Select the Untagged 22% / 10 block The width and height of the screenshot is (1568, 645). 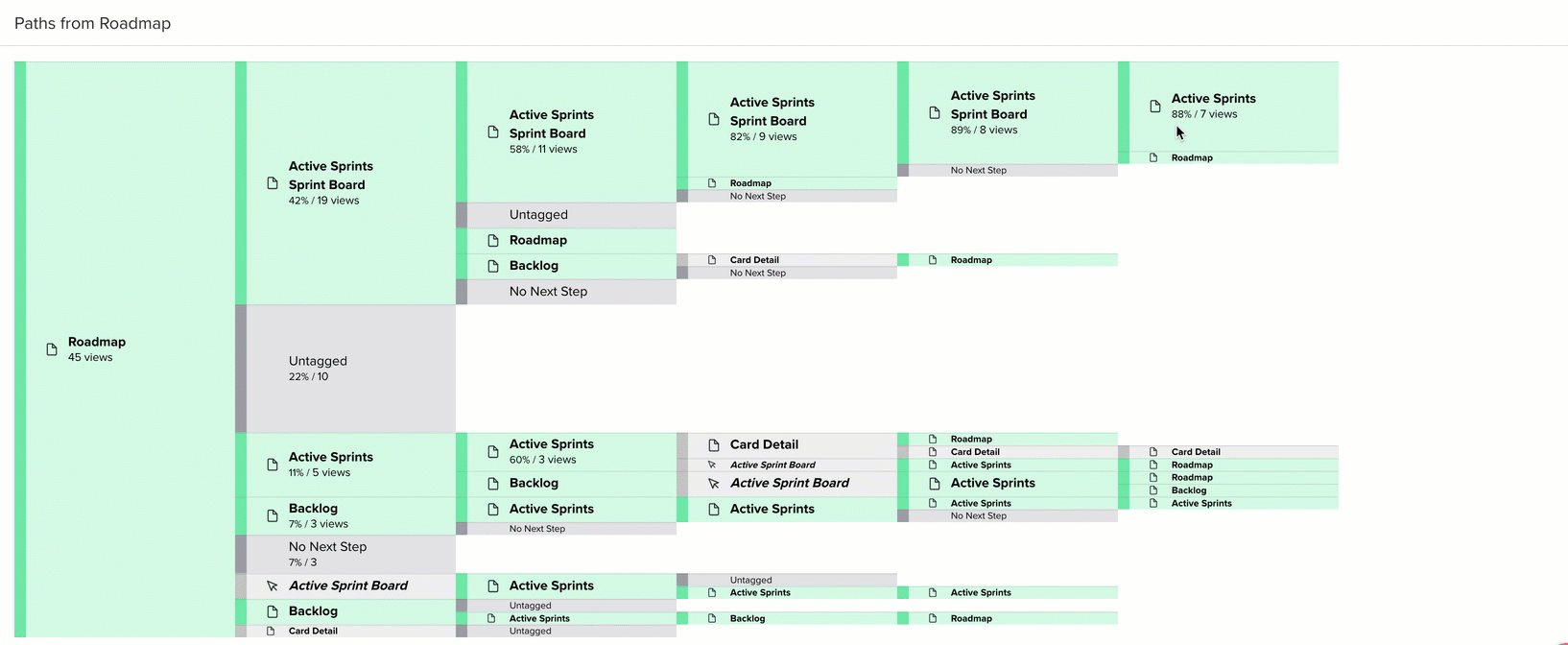tap(345, 369)
